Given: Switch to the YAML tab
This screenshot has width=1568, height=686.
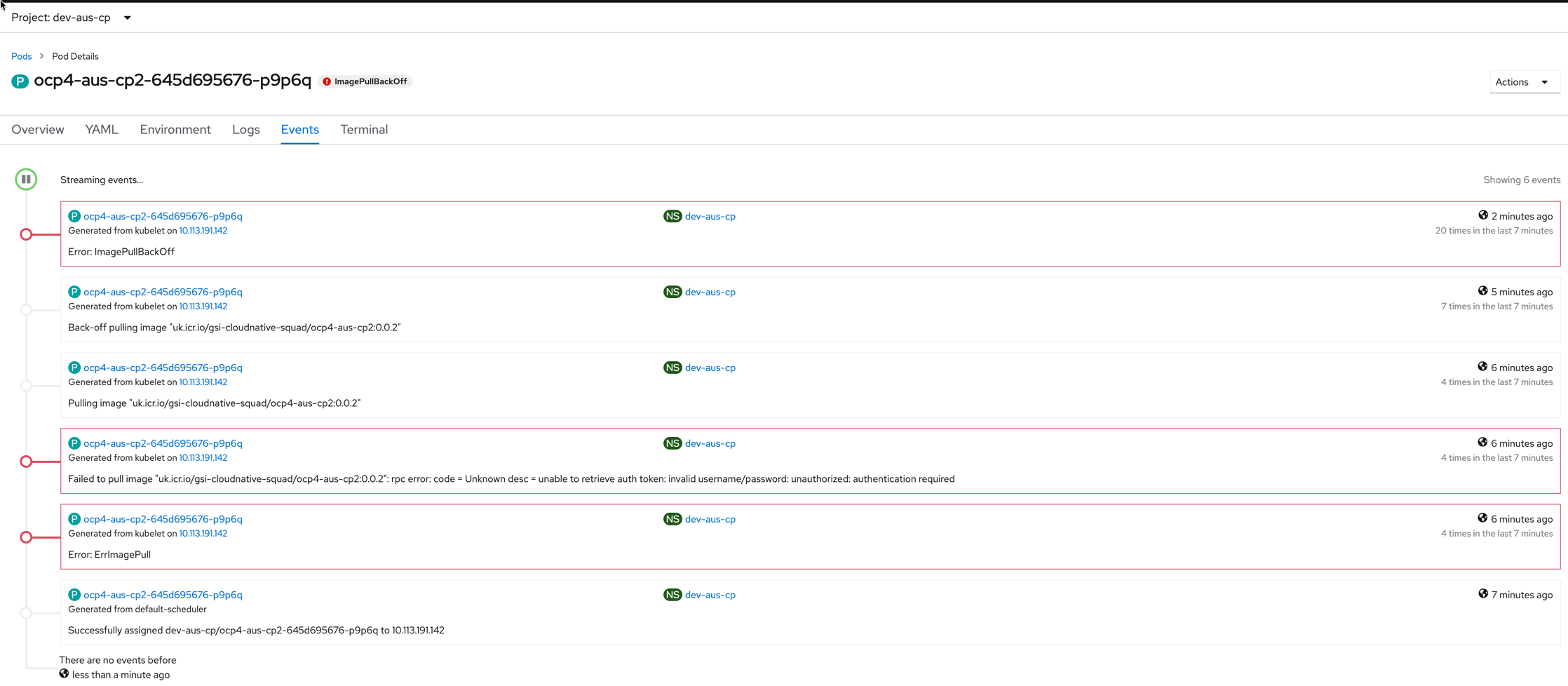Looking at the screenshot, I should point(101,129).
